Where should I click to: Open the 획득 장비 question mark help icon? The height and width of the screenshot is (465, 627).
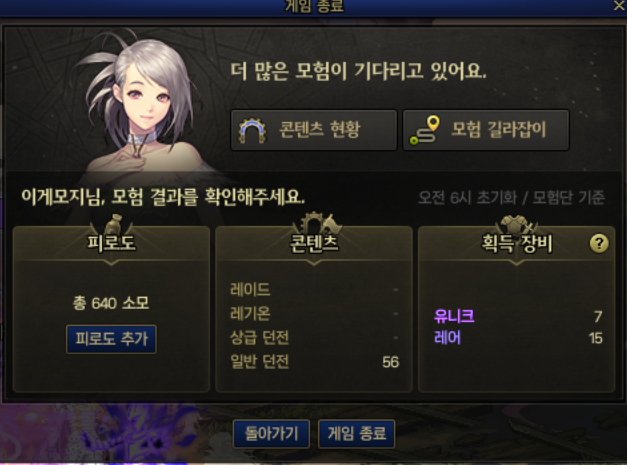599,243
